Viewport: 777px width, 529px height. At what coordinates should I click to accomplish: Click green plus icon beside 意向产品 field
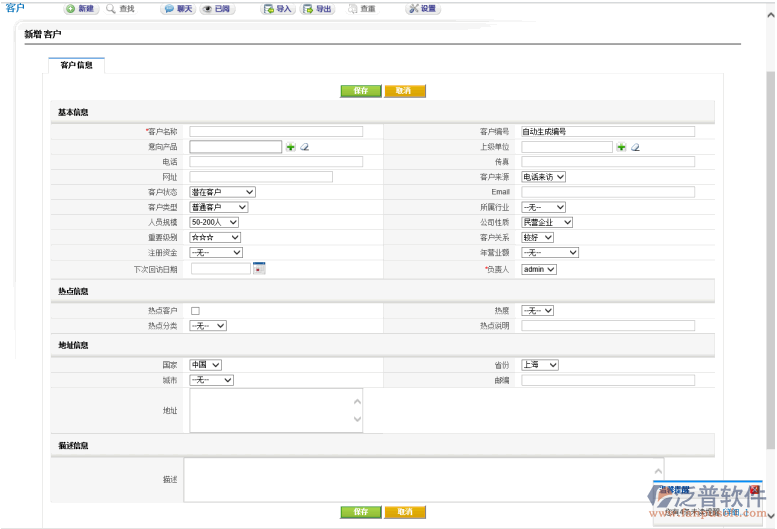click(x=291, y=147)
